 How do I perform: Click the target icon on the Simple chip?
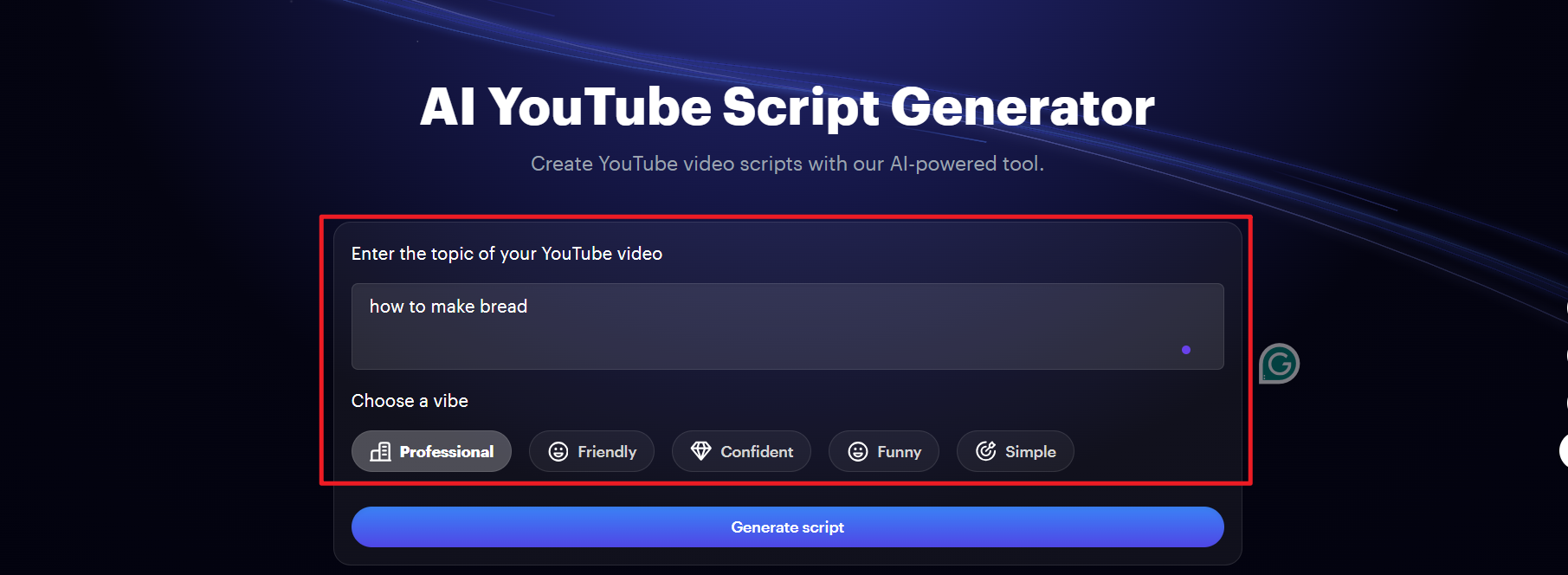[x=985, y=451]
